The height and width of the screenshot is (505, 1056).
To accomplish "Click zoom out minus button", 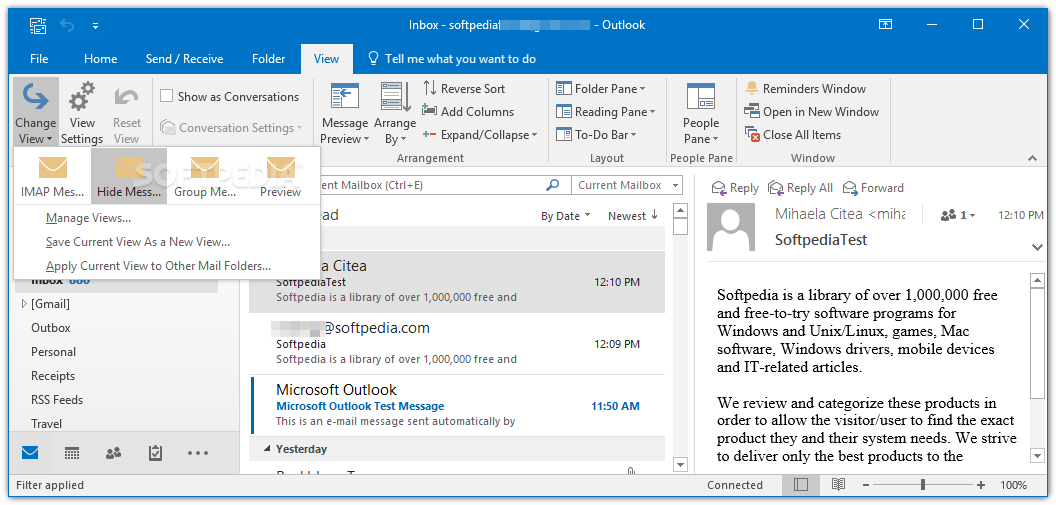I will (x=865, y=485).
